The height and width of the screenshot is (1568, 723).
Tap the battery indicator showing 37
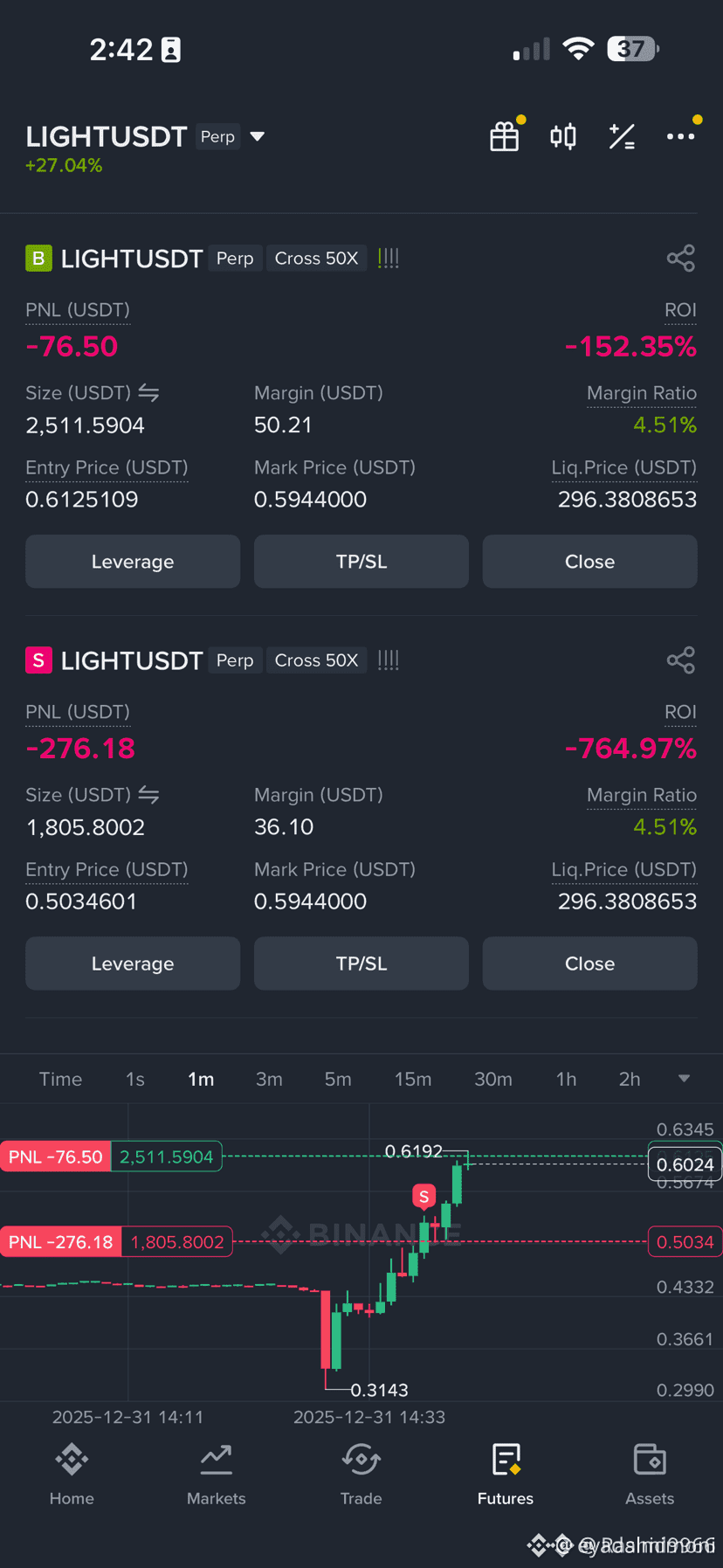tap(633, 49)
